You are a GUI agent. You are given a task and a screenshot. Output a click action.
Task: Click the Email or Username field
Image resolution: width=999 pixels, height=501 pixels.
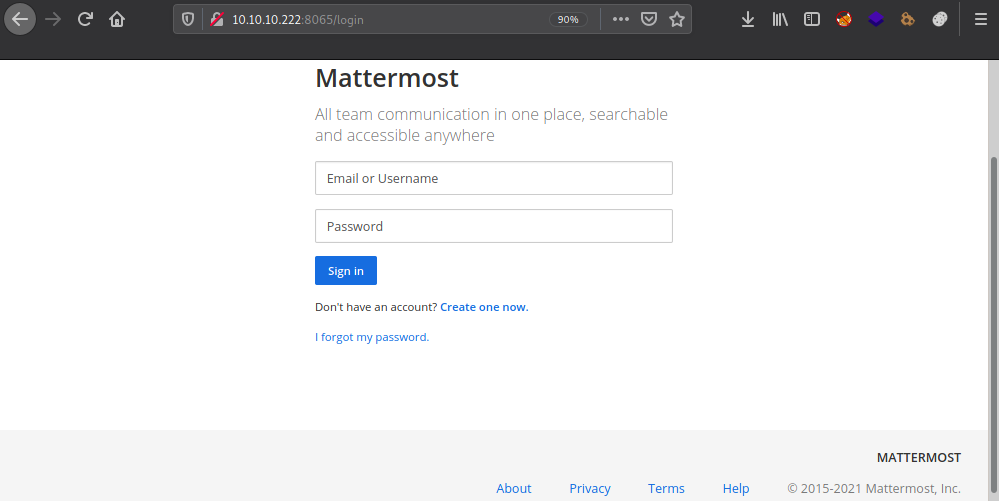(x=494, y=178)
